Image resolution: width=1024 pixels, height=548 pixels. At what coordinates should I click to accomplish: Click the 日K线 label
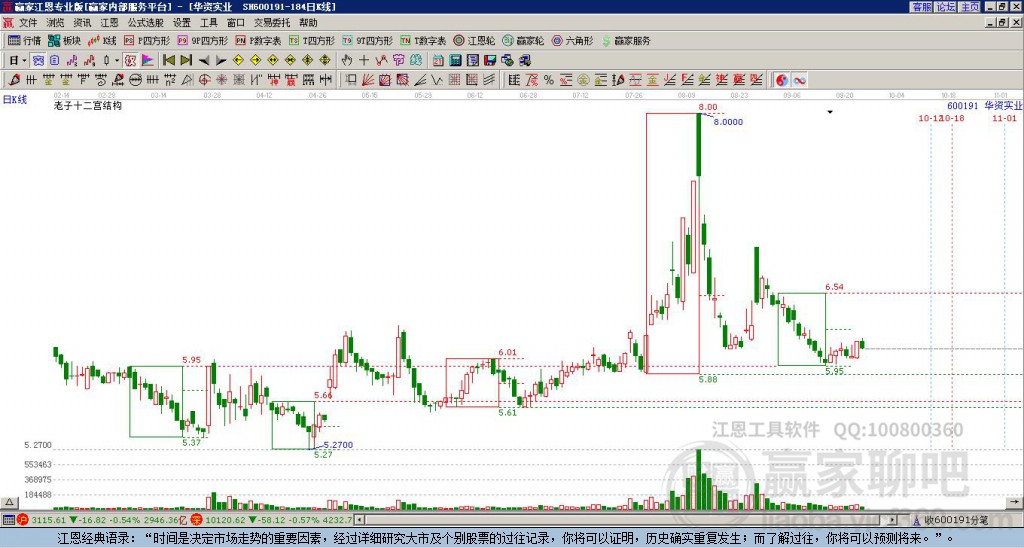pyautogui.click(x=15, y=100)
